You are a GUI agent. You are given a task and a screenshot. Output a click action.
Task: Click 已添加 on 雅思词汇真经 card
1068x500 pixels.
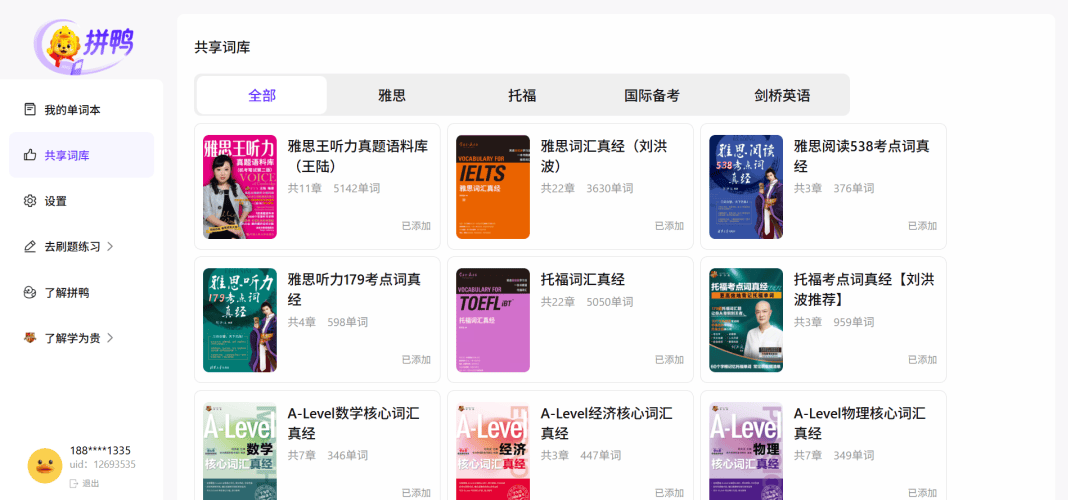click(669, 226)
